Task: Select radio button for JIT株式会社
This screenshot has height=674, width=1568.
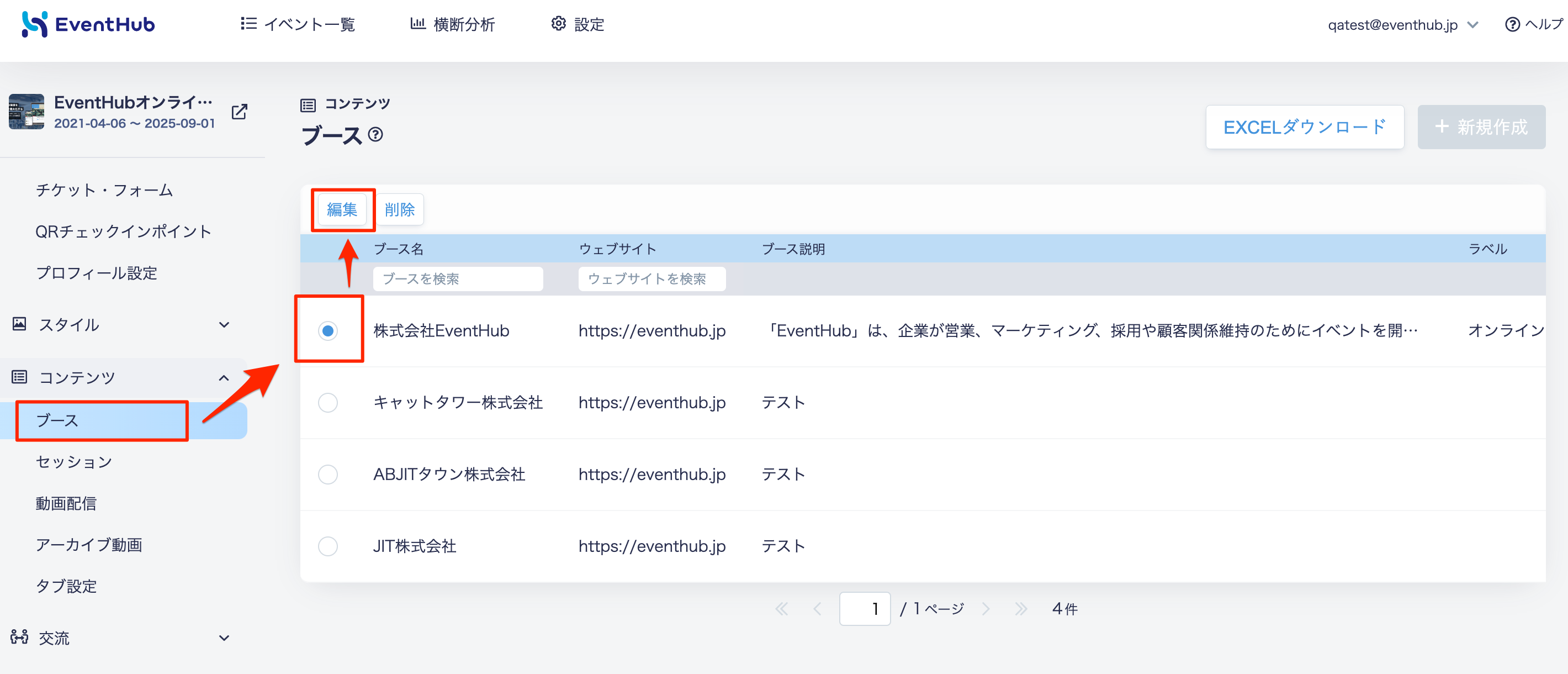Action: click(x=328, y=546)
